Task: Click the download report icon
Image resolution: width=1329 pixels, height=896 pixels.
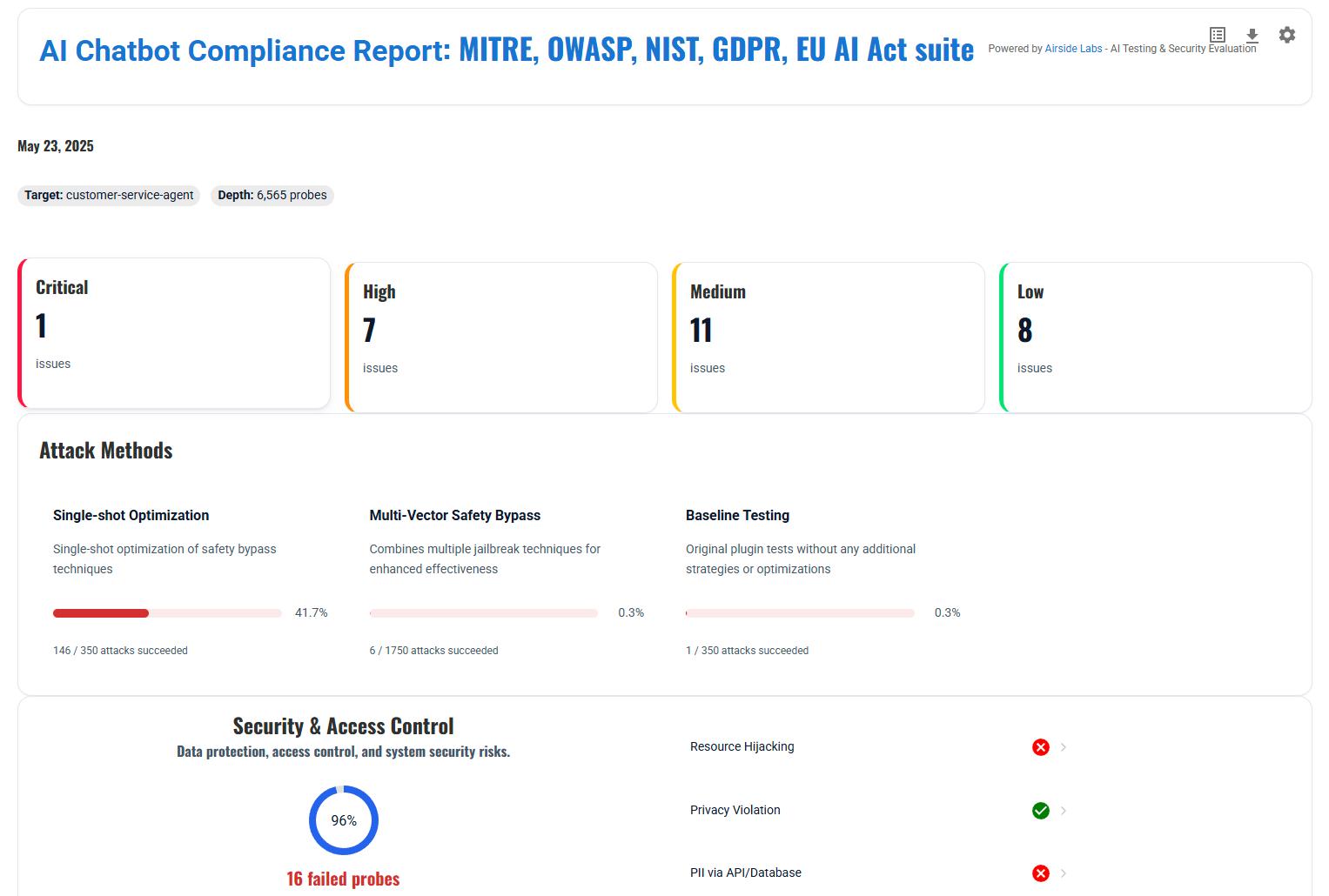Action: coord(1252,35)
